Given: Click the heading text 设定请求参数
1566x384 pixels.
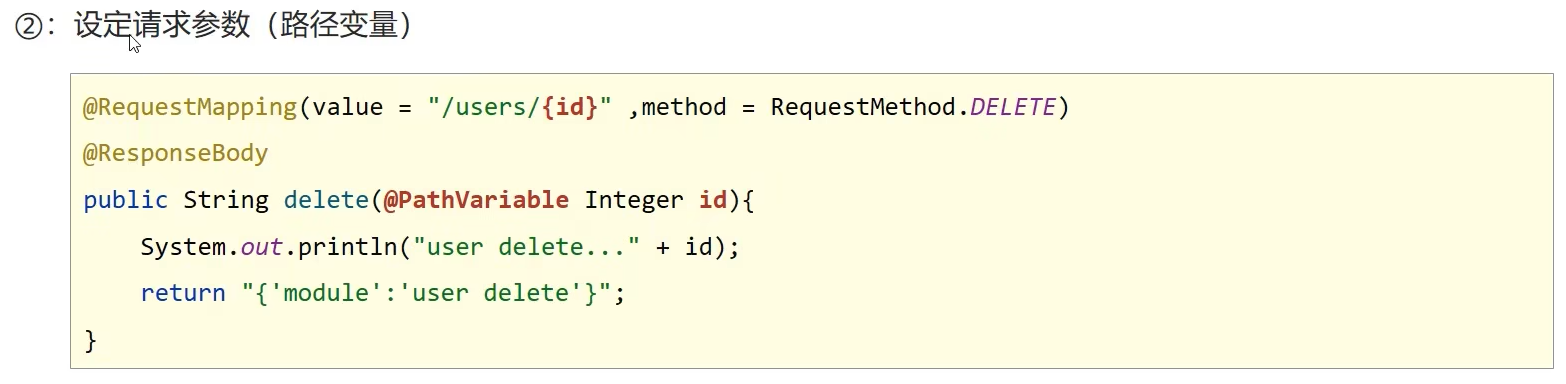Looking at the screenshot, I should [161, 26].
